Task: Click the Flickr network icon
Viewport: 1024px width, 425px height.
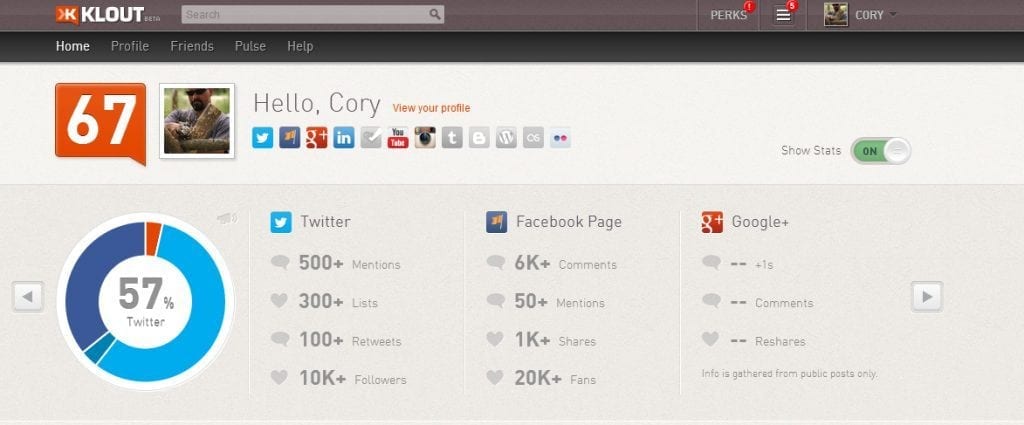Action: [560, 138]
